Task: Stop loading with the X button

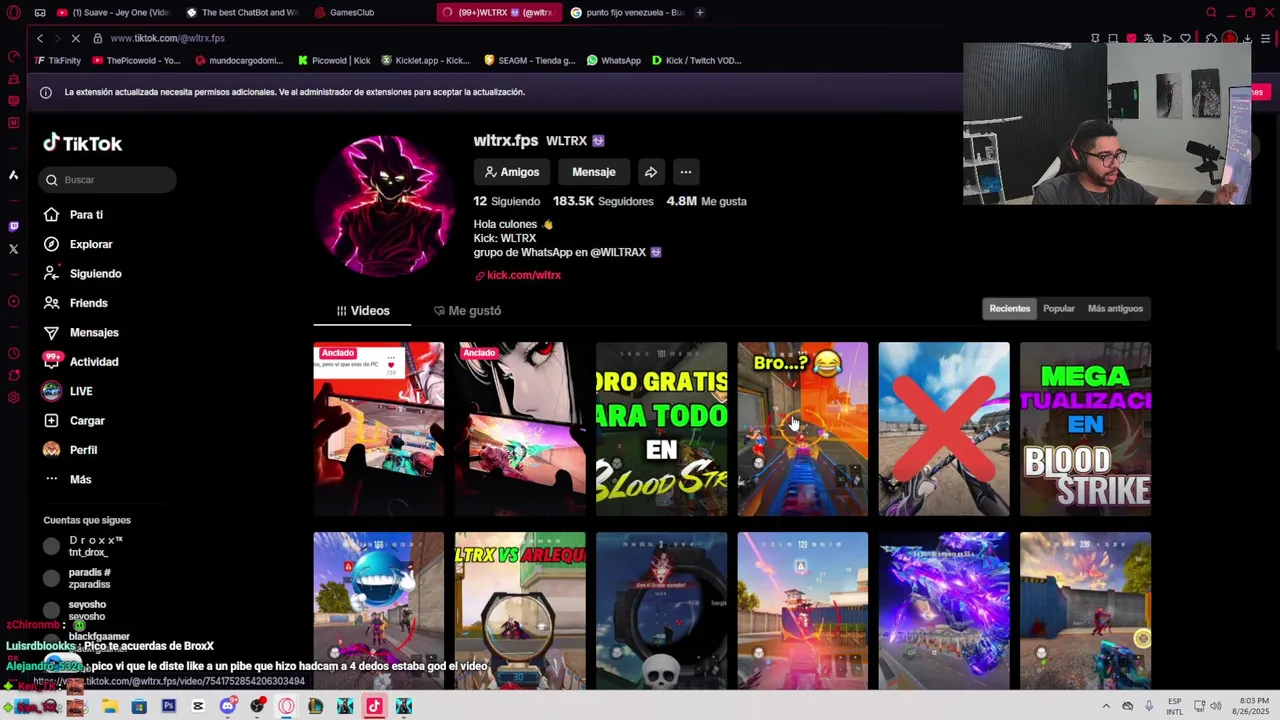Action: 75,38
